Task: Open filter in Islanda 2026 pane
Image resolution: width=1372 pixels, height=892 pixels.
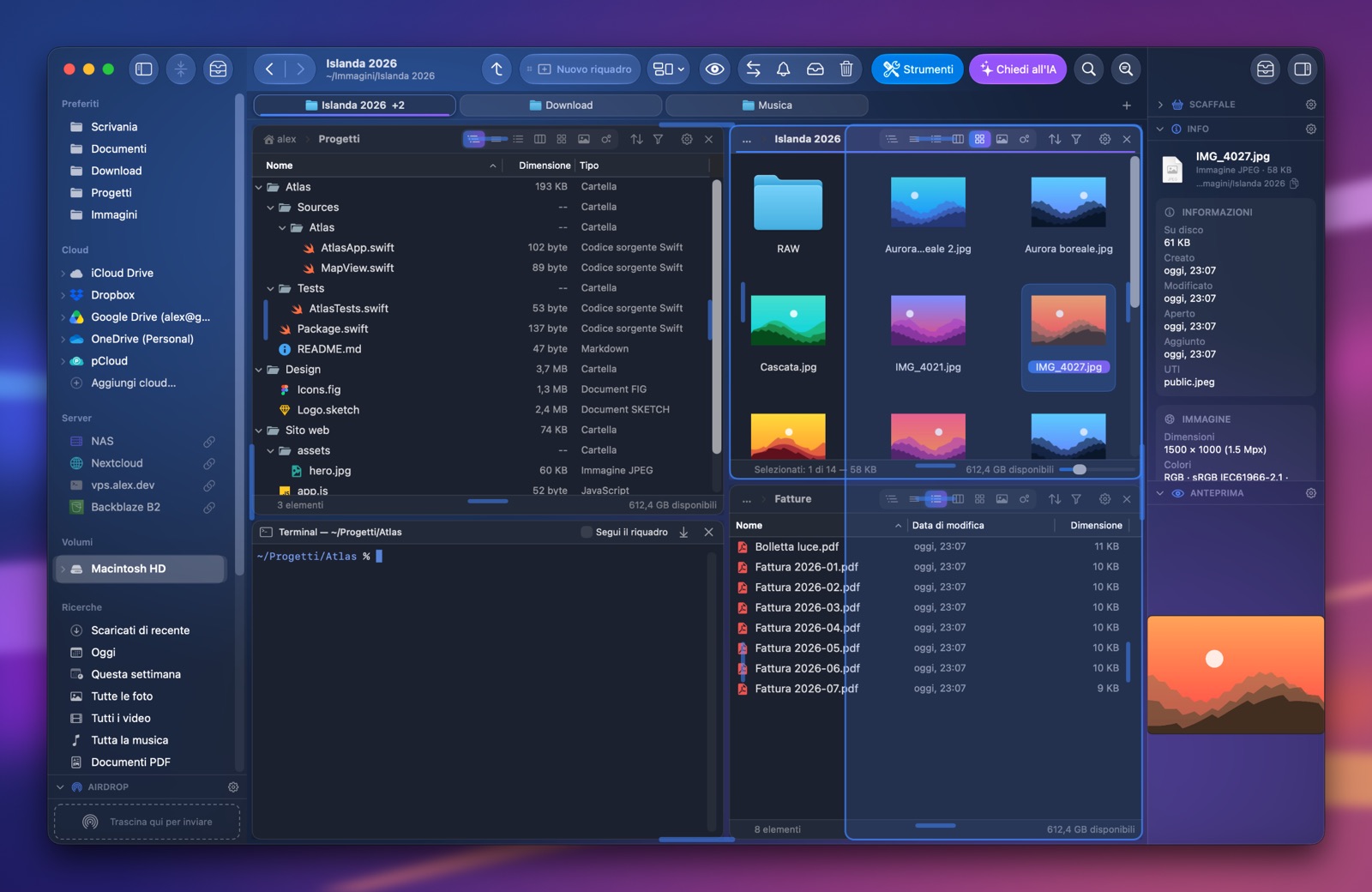Action: click(1076, 139)
